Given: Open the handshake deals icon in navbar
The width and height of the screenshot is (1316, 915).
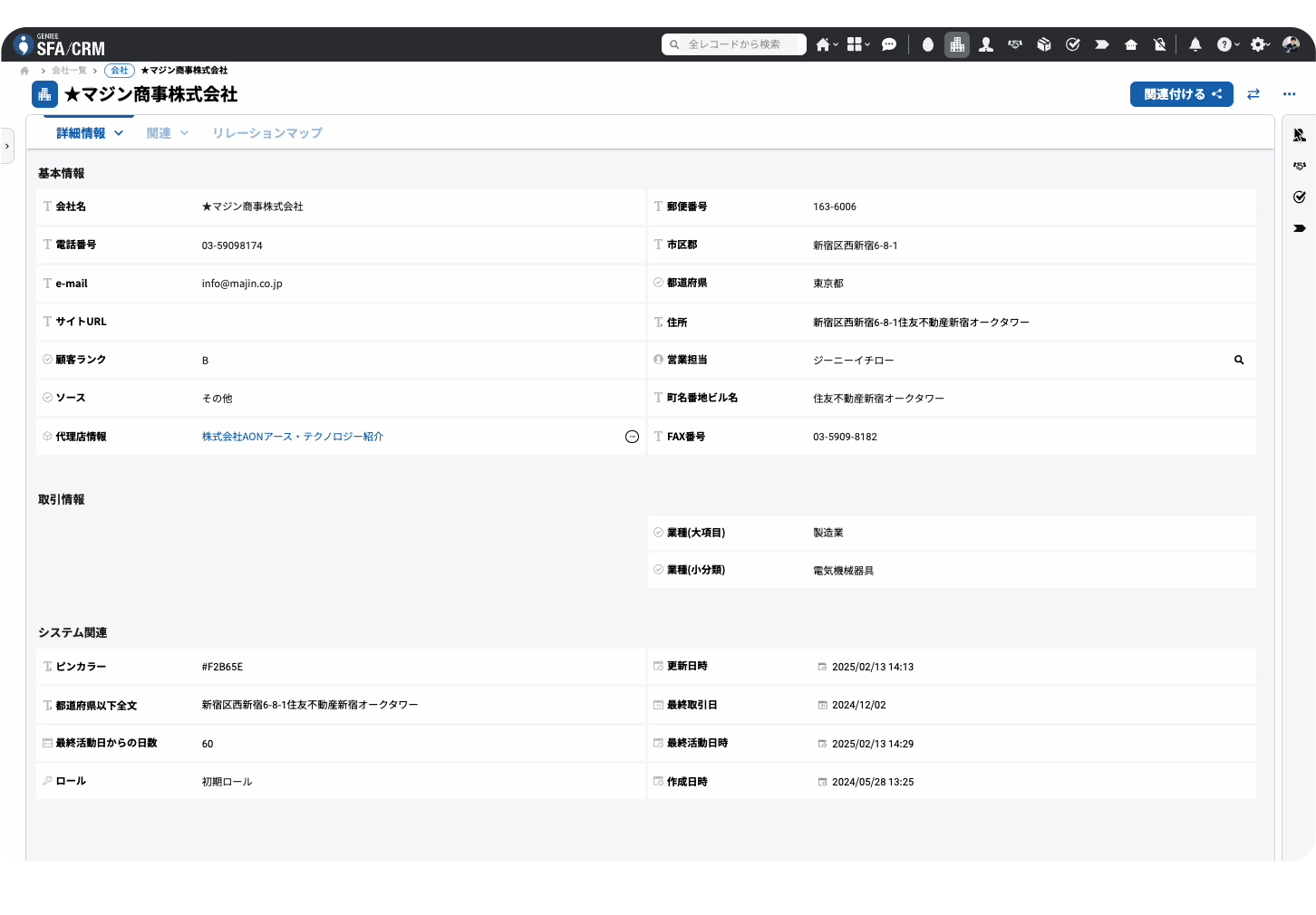Looking at the screenshot, I should point(1015,44).
